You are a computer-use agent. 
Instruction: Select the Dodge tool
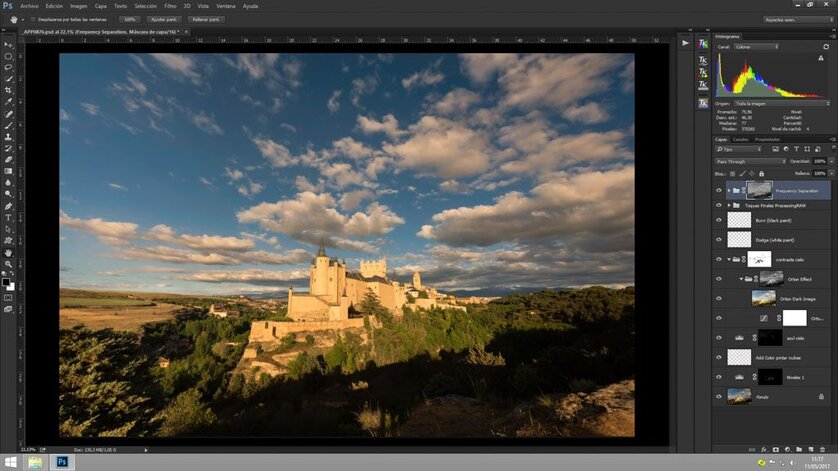click(x=8, y=194)
